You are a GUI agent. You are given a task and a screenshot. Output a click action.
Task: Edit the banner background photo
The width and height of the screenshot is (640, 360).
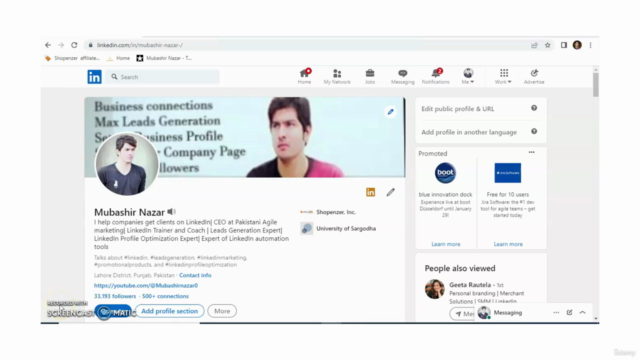pyautogui.click(x=391, y=111)
